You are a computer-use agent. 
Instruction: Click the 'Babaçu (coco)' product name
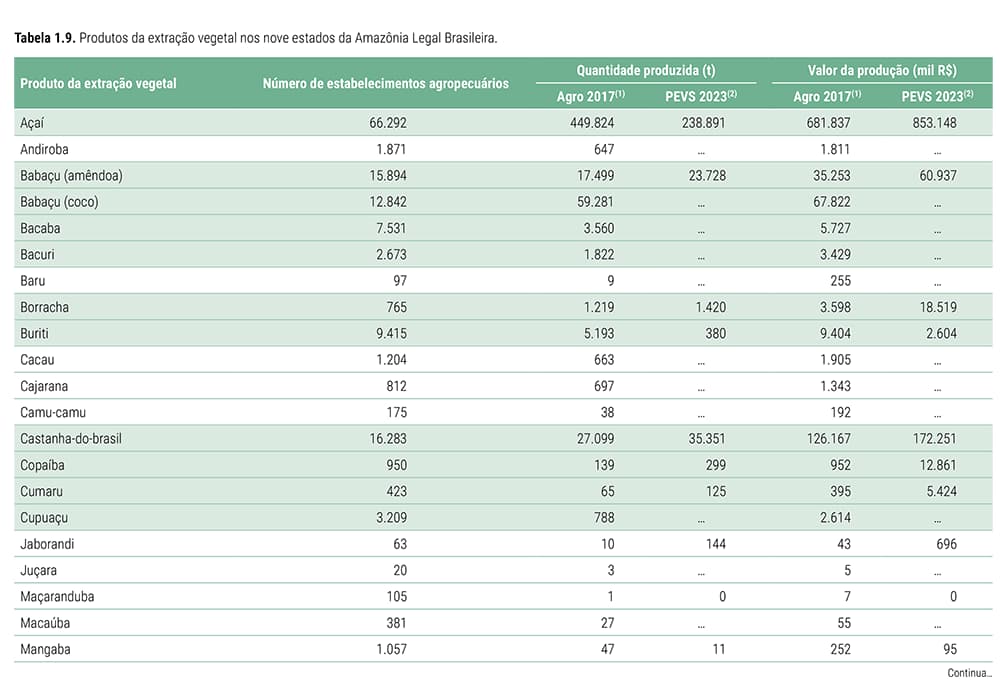(x=59, y=202)
